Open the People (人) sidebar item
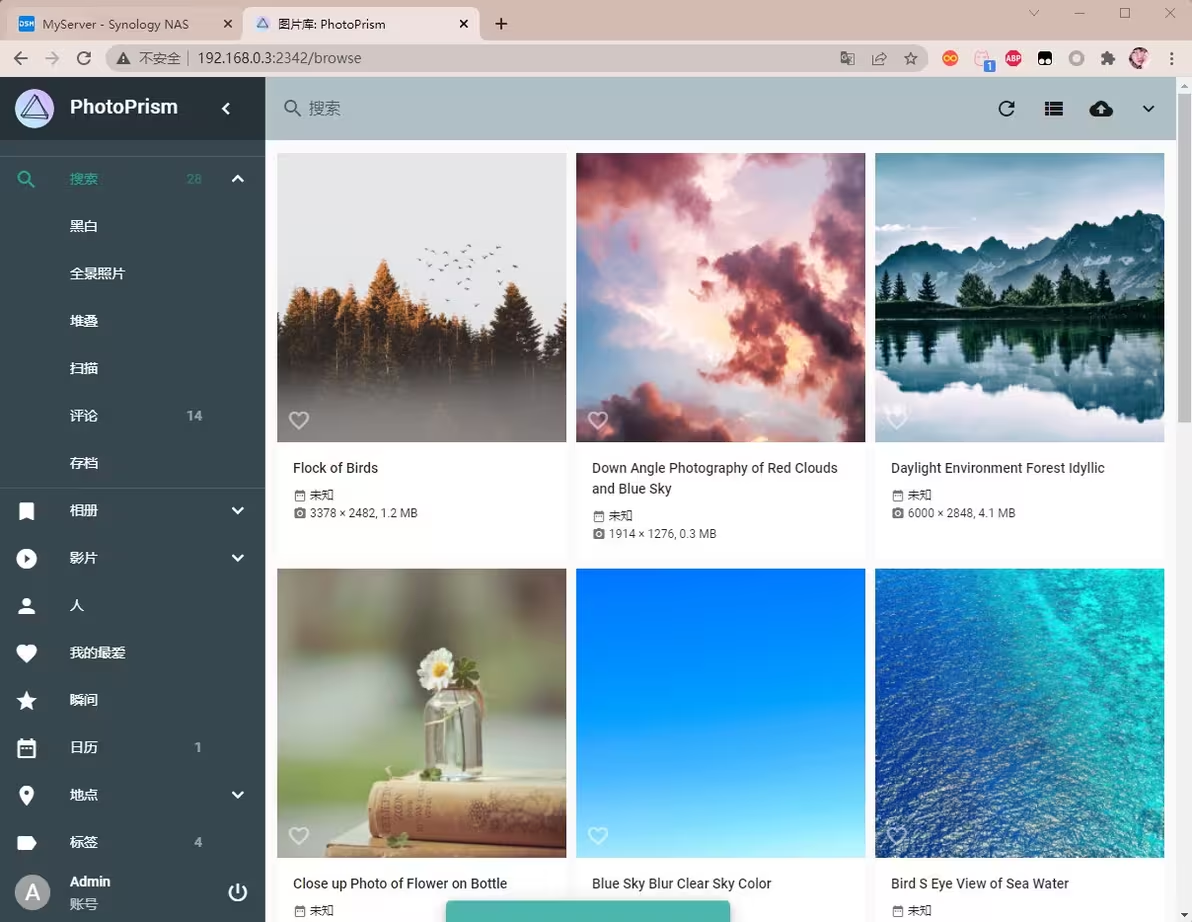Screen dimensions: 1192x922 coord(77,605)
